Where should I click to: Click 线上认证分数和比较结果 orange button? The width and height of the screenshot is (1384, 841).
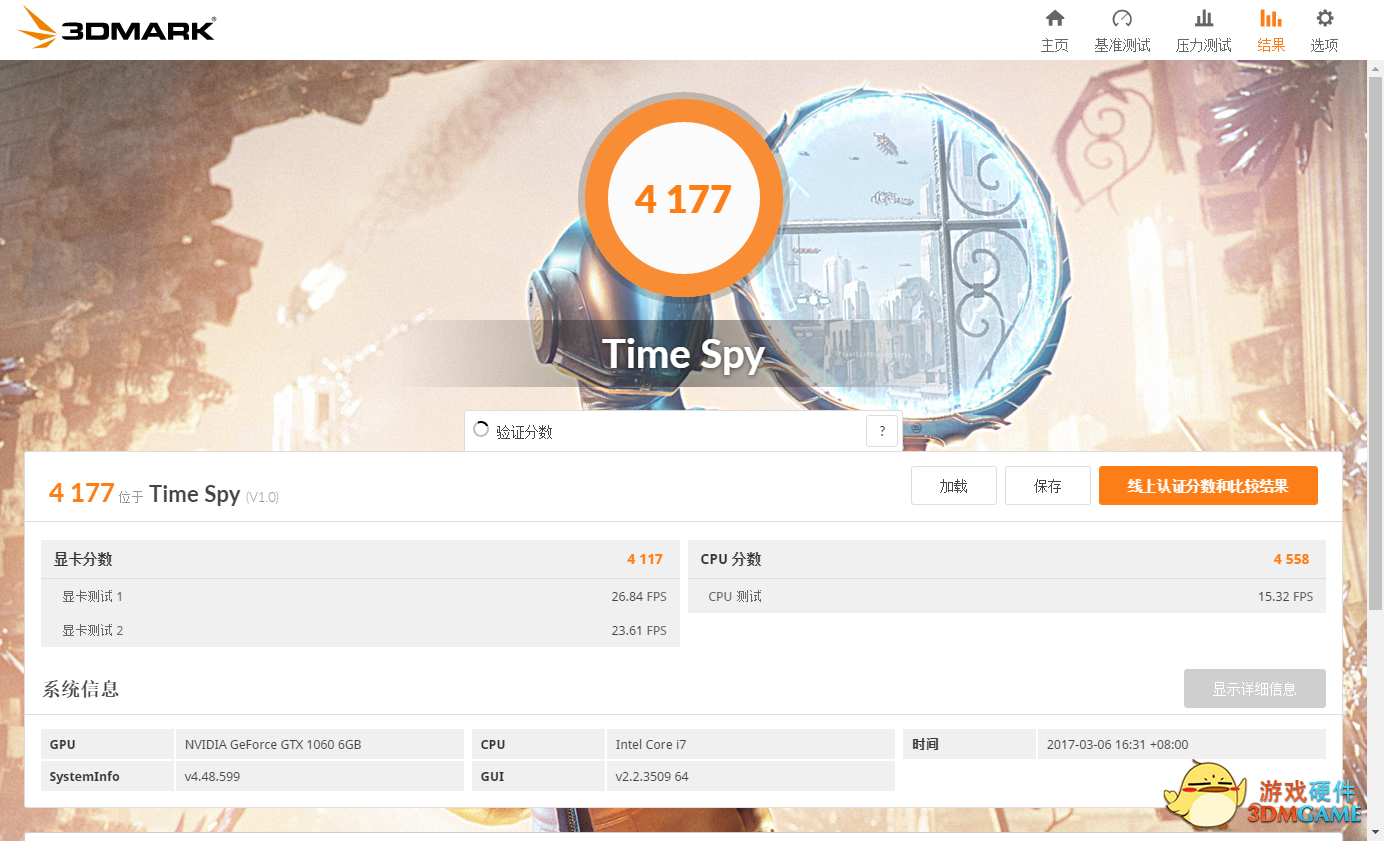[1208, 486]
